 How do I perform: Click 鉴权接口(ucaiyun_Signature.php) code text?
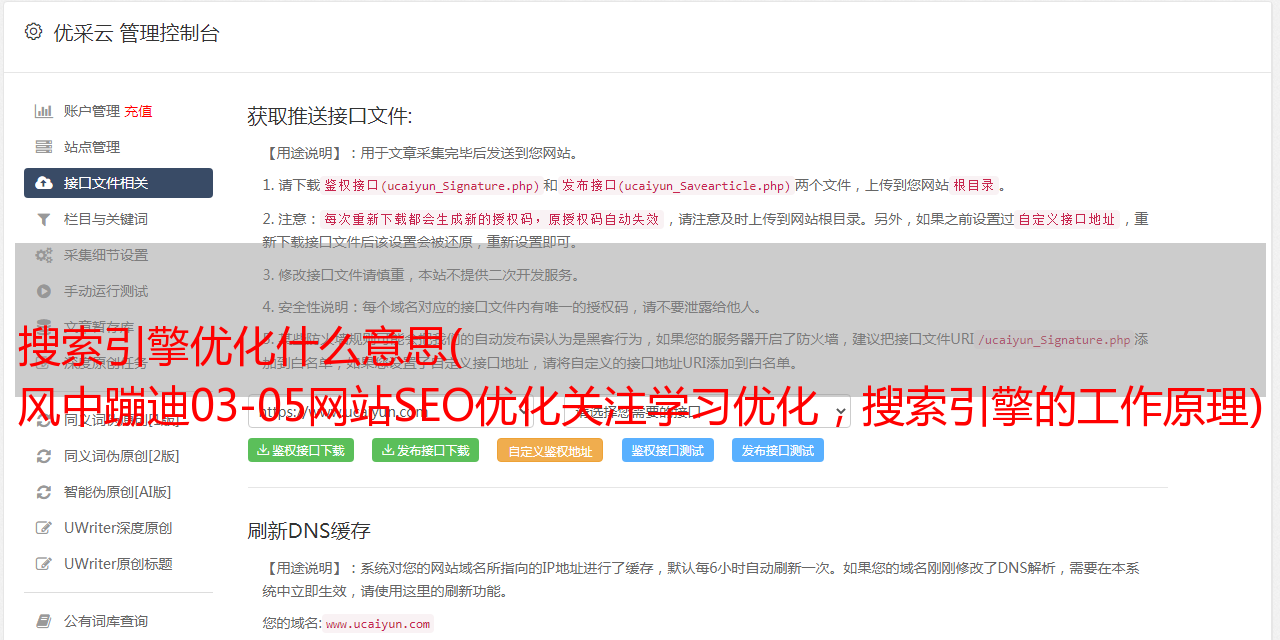(431, 185)
